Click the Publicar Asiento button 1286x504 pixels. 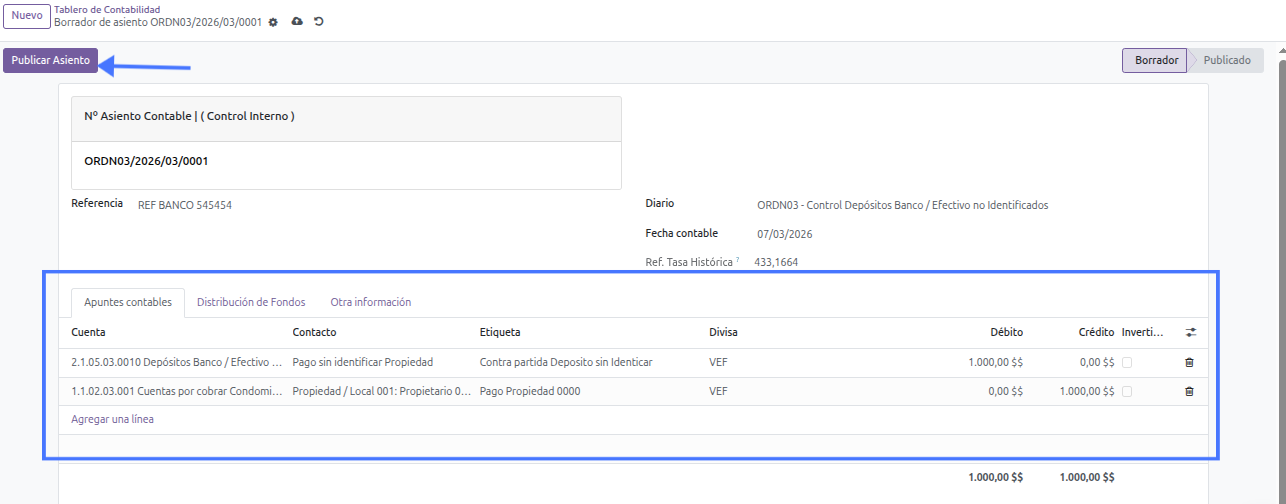click(x=51, y=61)
